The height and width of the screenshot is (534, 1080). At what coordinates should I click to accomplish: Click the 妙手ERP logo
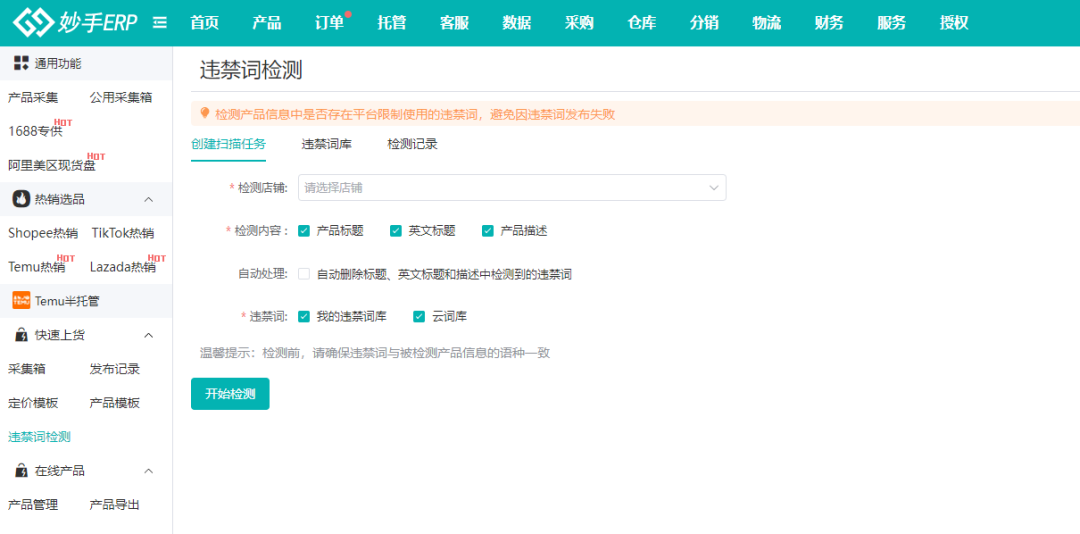75,23
